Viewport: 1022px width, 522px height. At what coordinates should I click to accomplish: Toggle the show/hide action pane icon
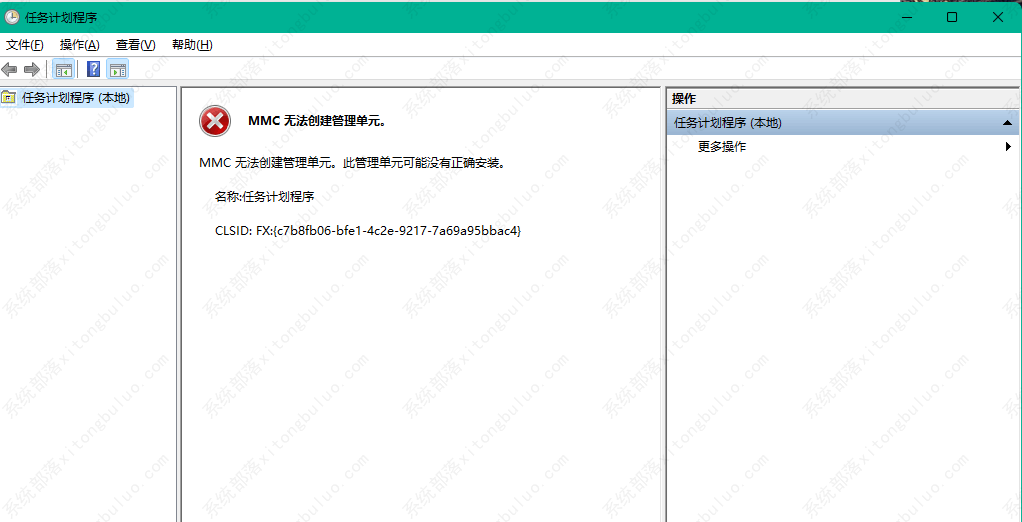point(118,69)
